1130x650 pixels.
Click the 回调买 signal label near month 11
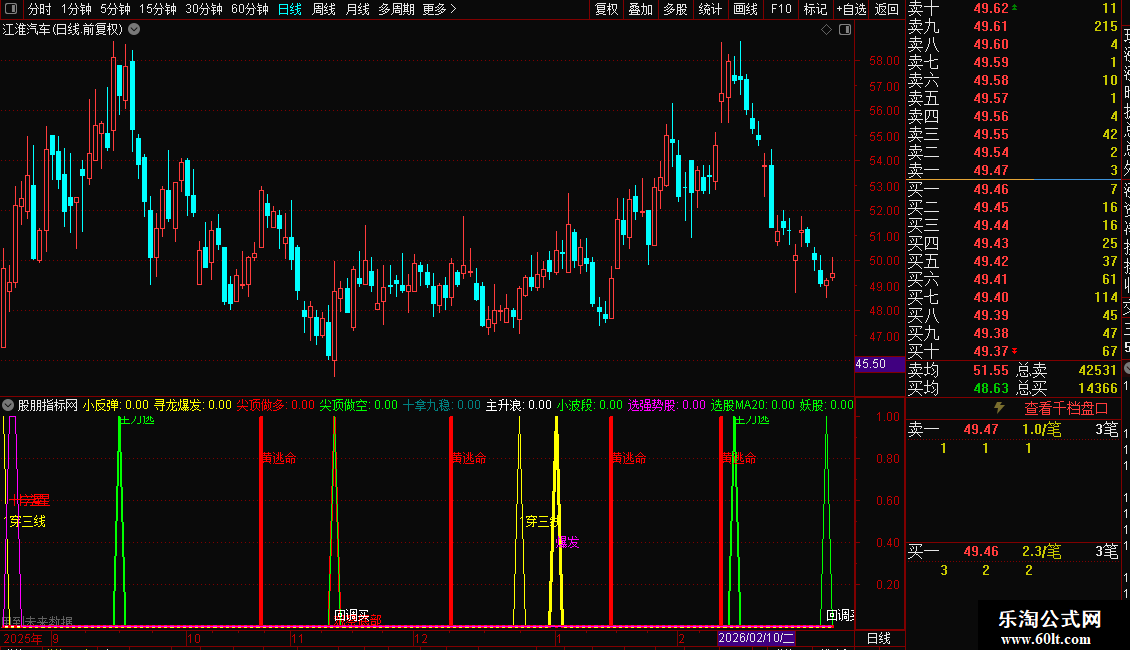pyautogui.click(x=352, y=615)
